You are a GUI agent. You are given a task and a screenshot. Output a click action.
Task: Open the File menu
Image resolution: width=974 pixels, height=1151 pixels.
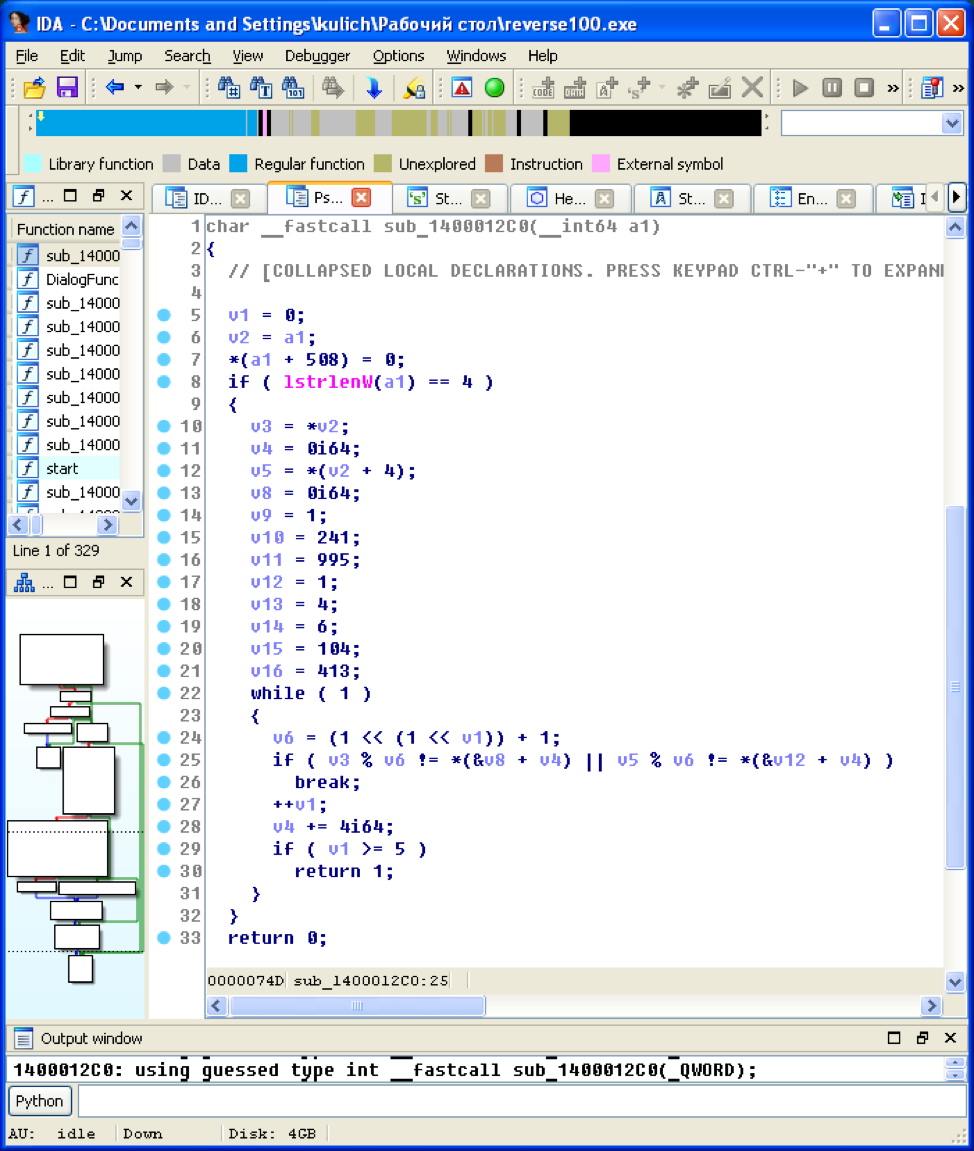(x=26, y=56)
